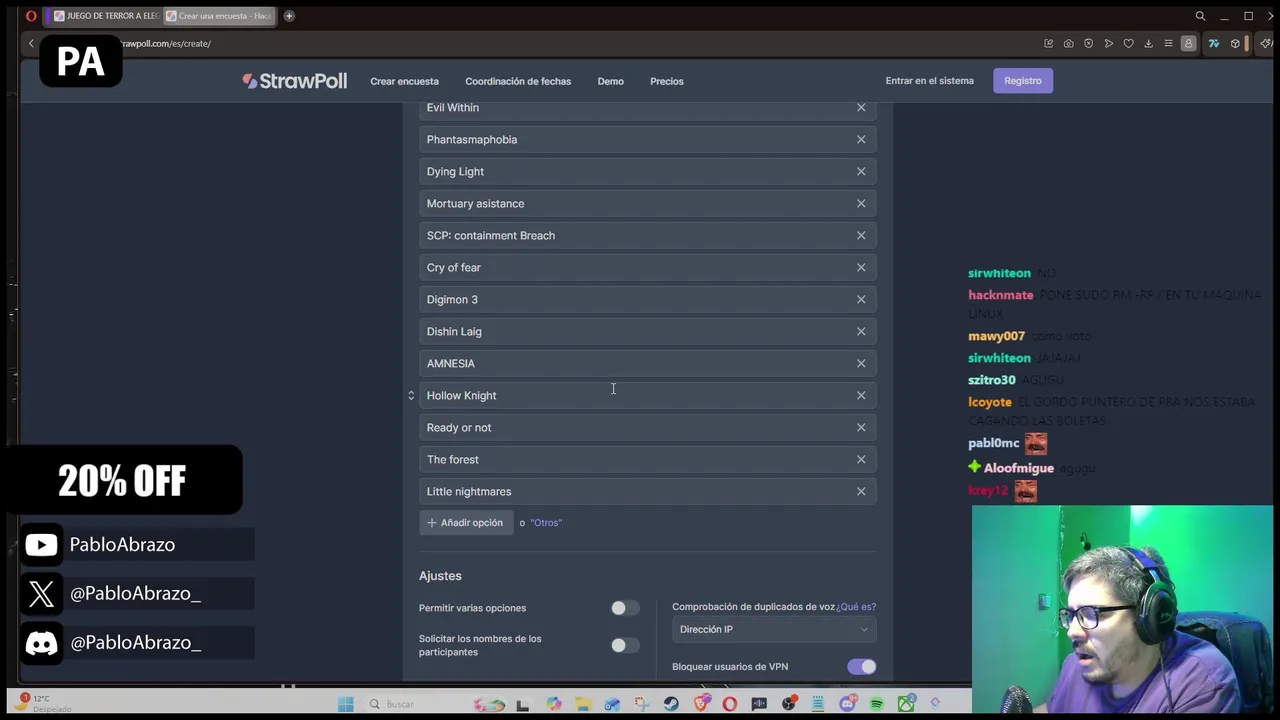Click the StrawPoll logo
Image resolution: width=1280 pixels, height=720 pixels.
coord(294,81)
